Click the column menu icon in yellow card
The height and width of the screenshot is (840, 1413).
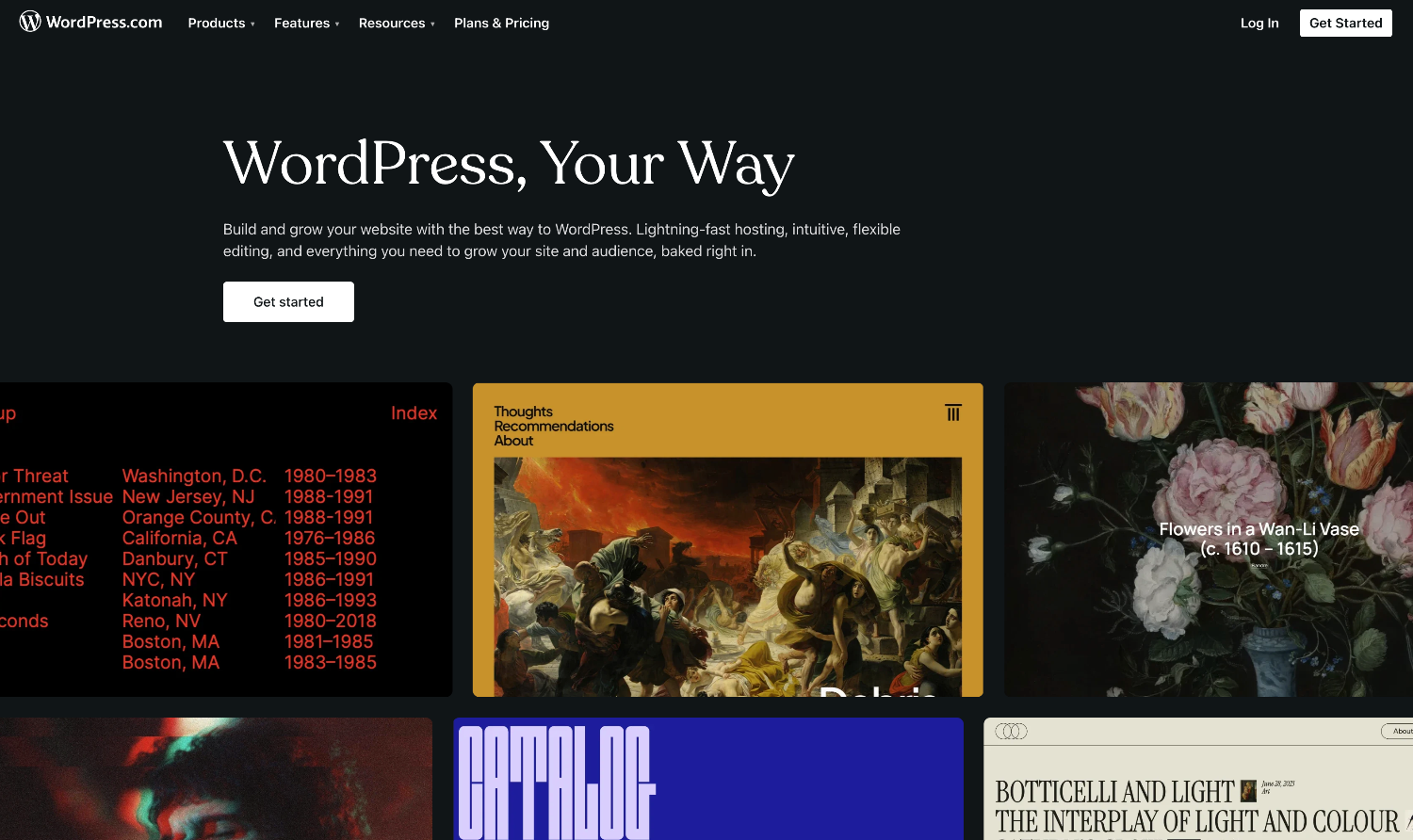tap(953, 412)
